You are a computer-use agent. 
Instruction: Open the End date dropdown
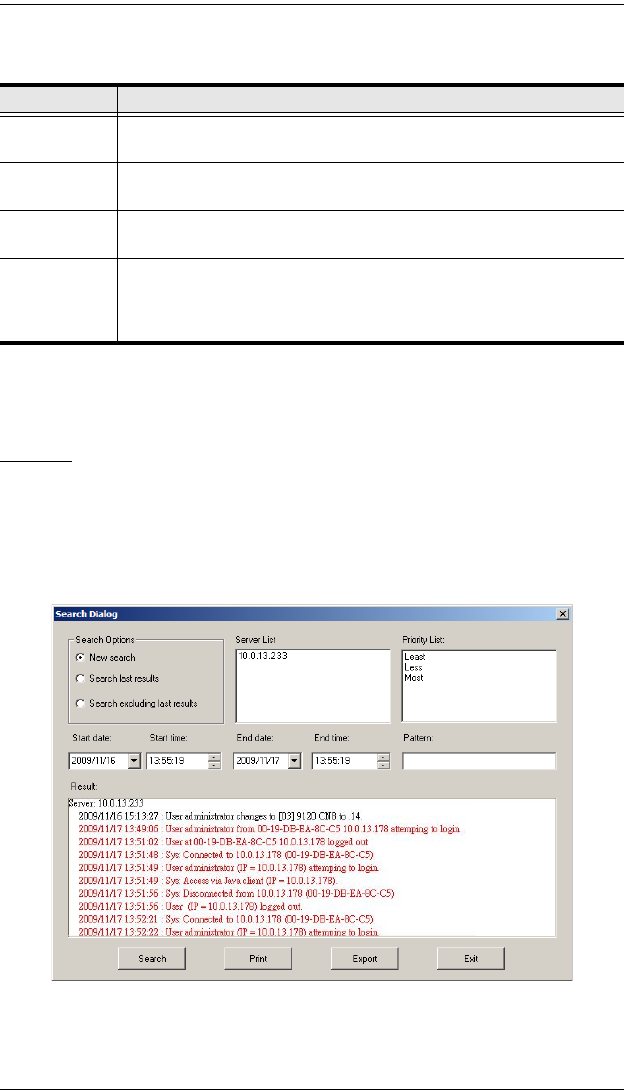[295, 761]
